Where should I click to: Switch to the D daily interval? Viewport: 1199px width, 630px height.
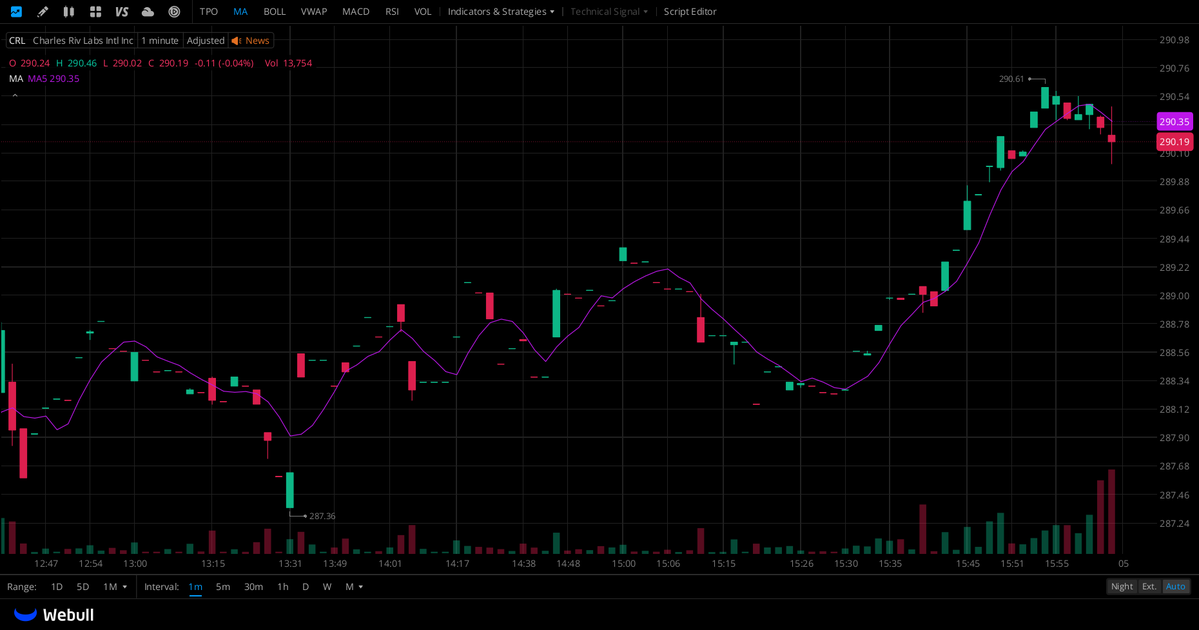[x=305, y=586]
